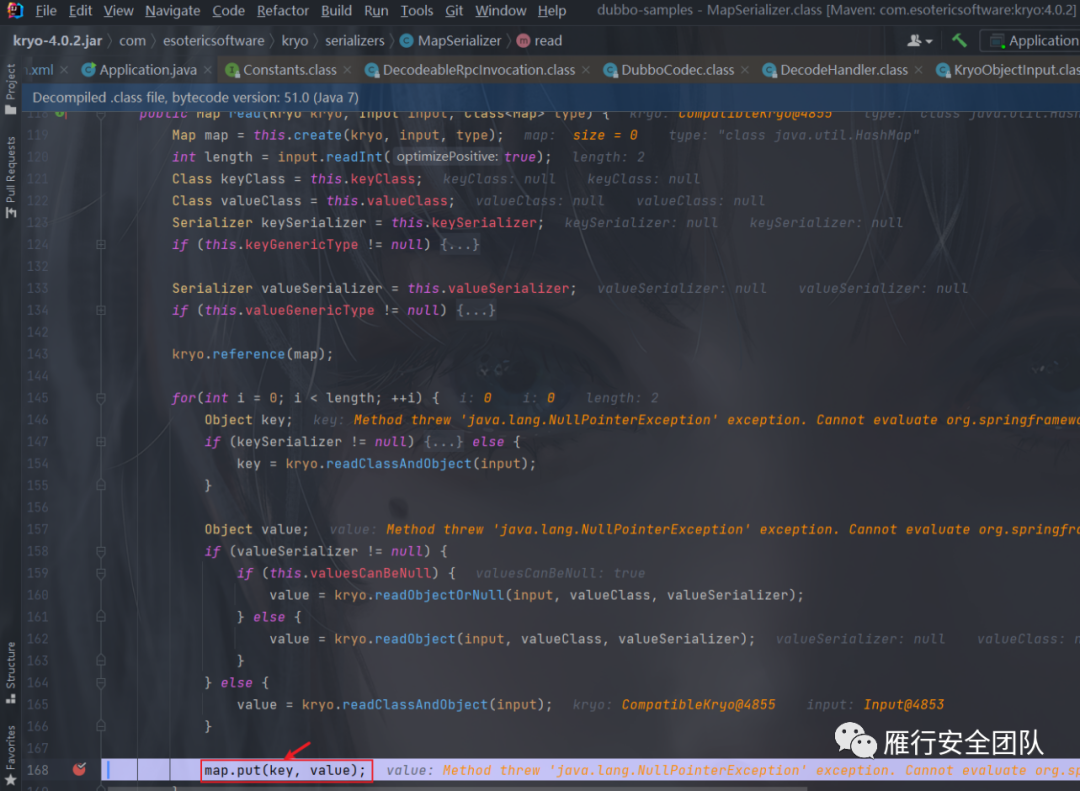Screen dimensions: 1080x791
Task: Open the Edit menu
Action: 81,11
